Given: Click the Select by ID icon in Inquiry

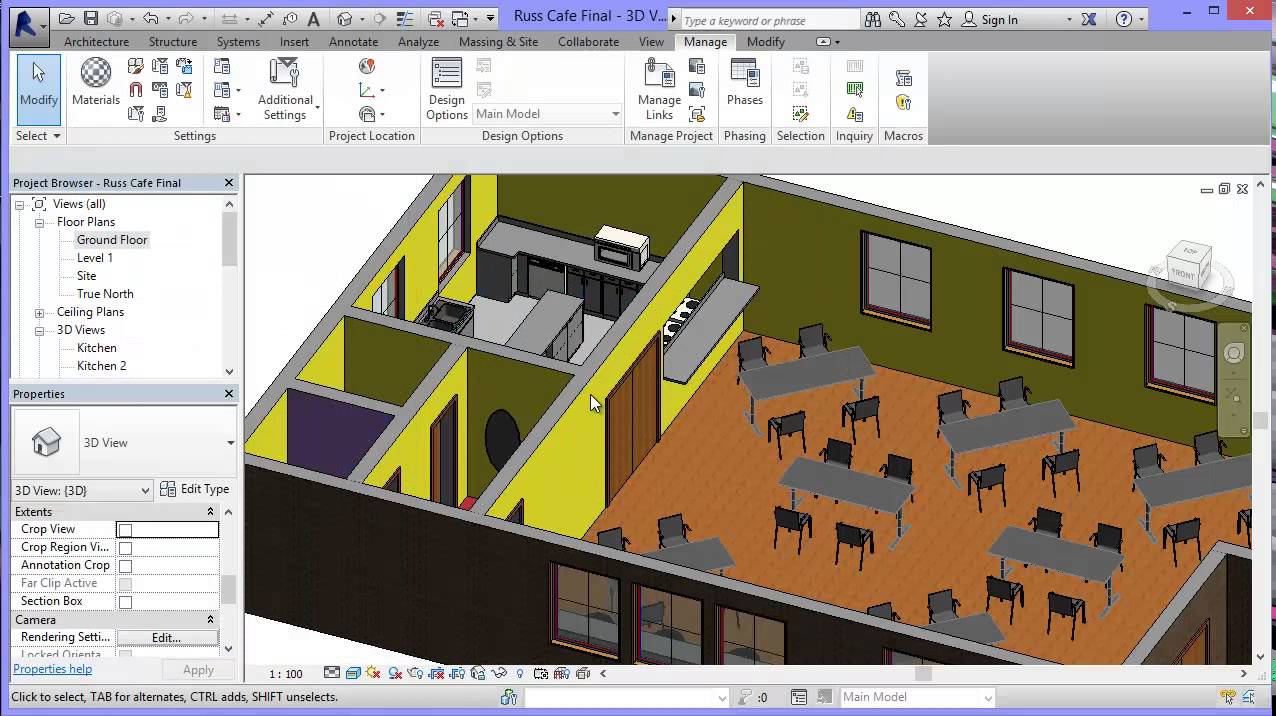Looking at the screenshot, I should [x=854, y=90].
